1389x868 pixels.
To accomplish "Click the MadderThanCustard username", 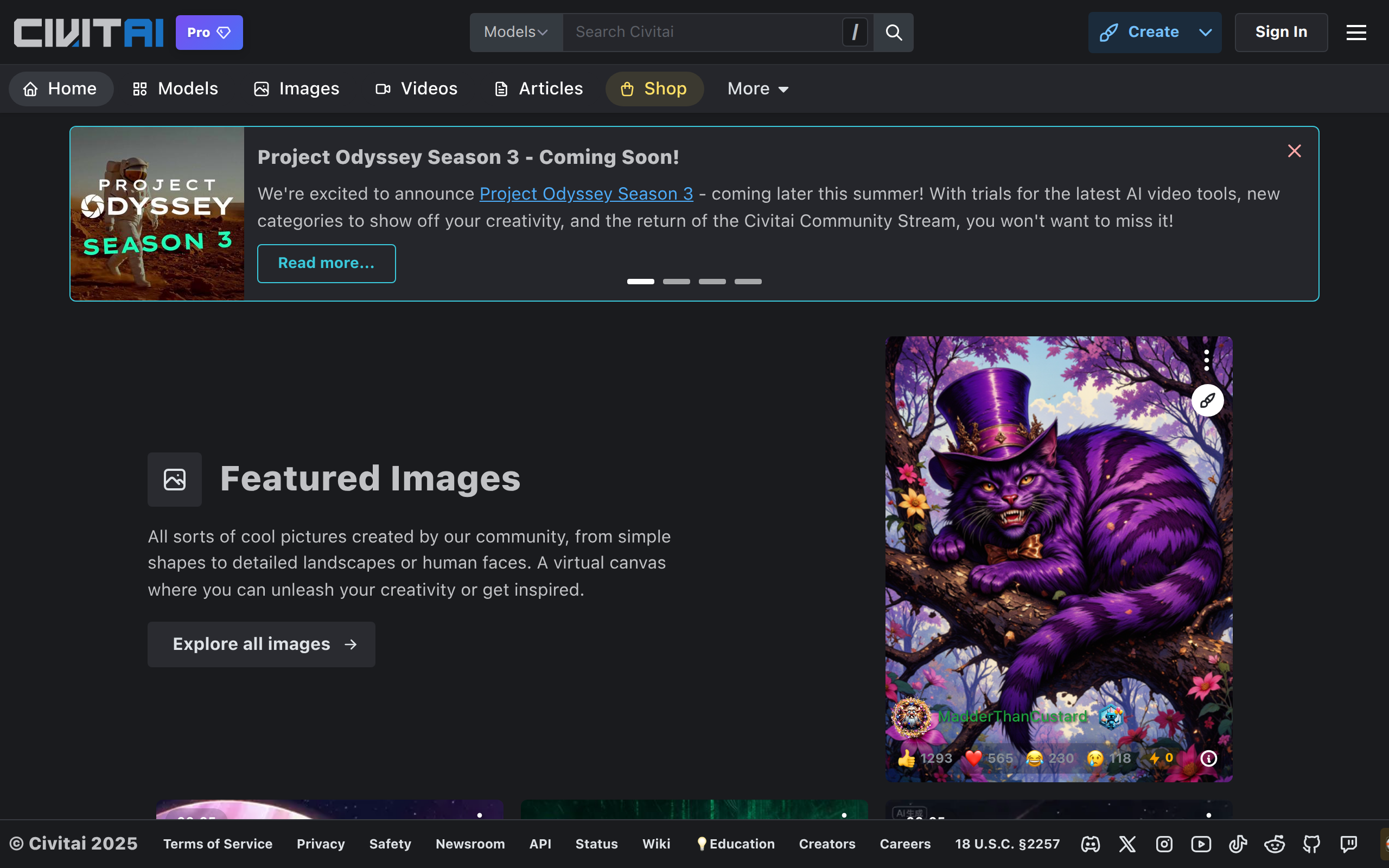I will (x=1013, y=717).
